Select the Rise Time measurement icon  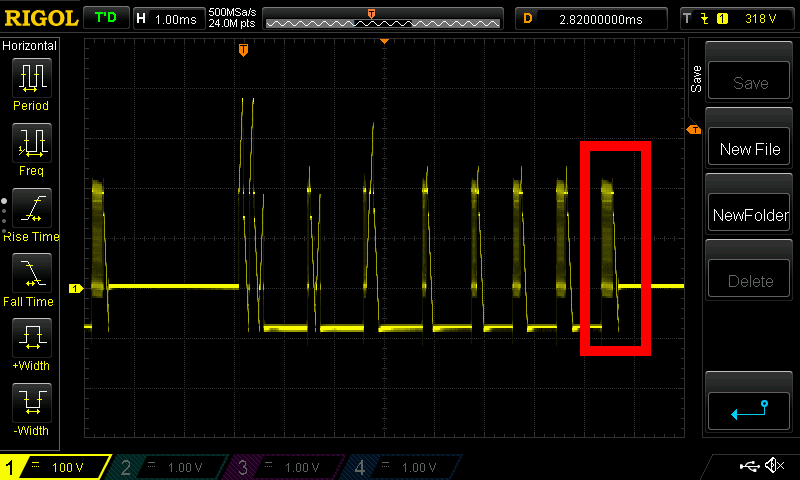tap(32, 208)
